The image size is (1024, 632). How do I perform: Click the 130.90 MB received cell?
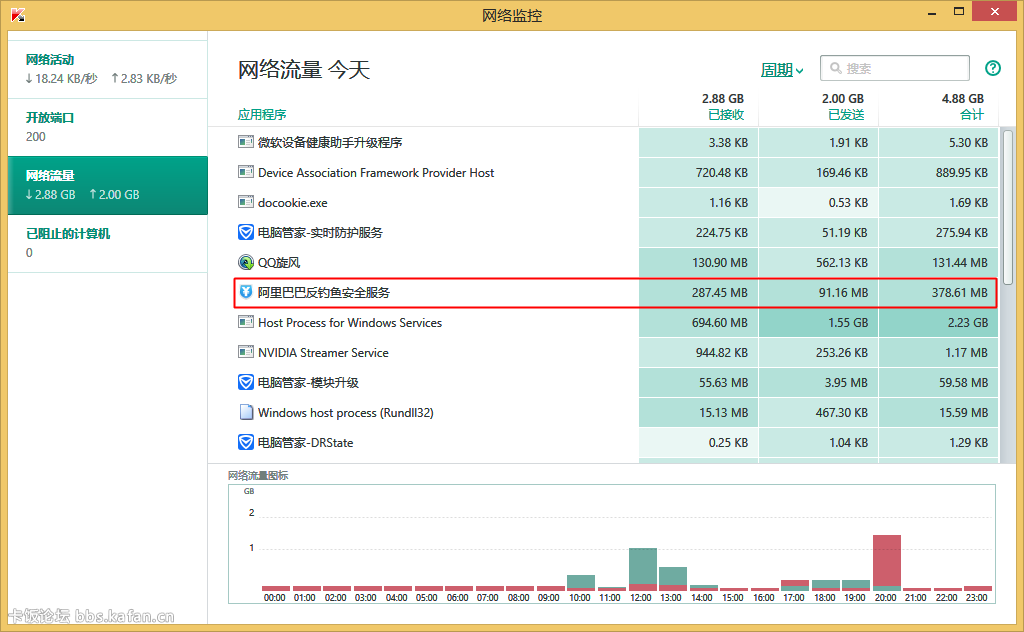coord(698,262)
